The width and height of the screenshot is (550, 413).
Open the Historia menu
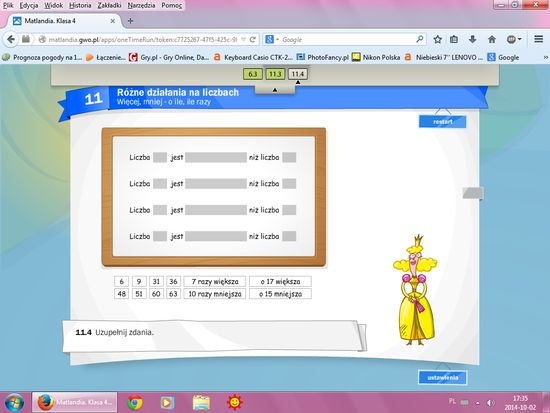point(80,5)
